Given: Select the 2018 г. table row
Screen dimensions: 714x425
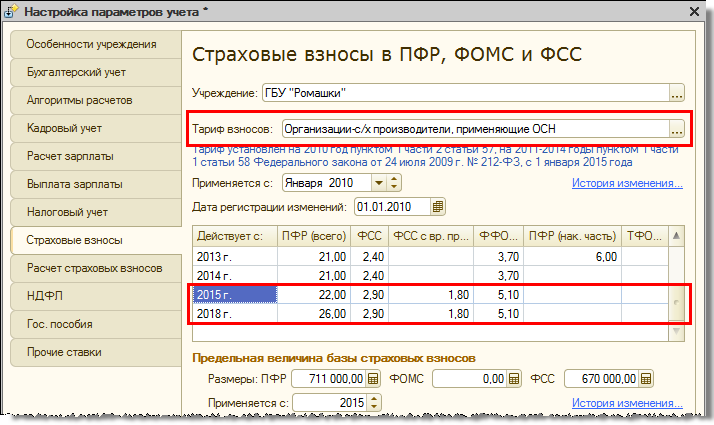Looking at the screenshot, I should [430, 314].
